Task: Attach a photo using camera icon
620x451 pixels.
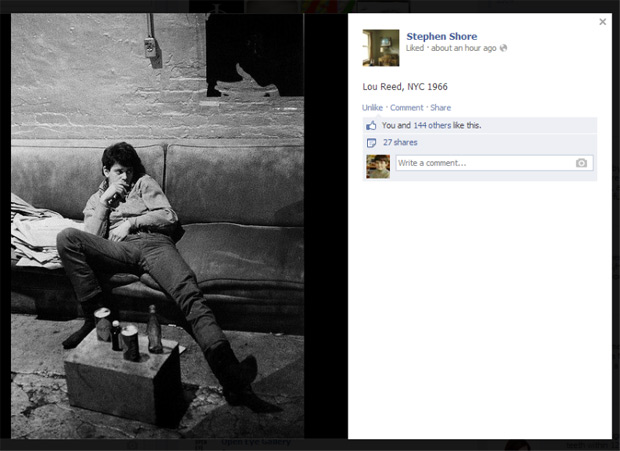Action: point(581,163)
